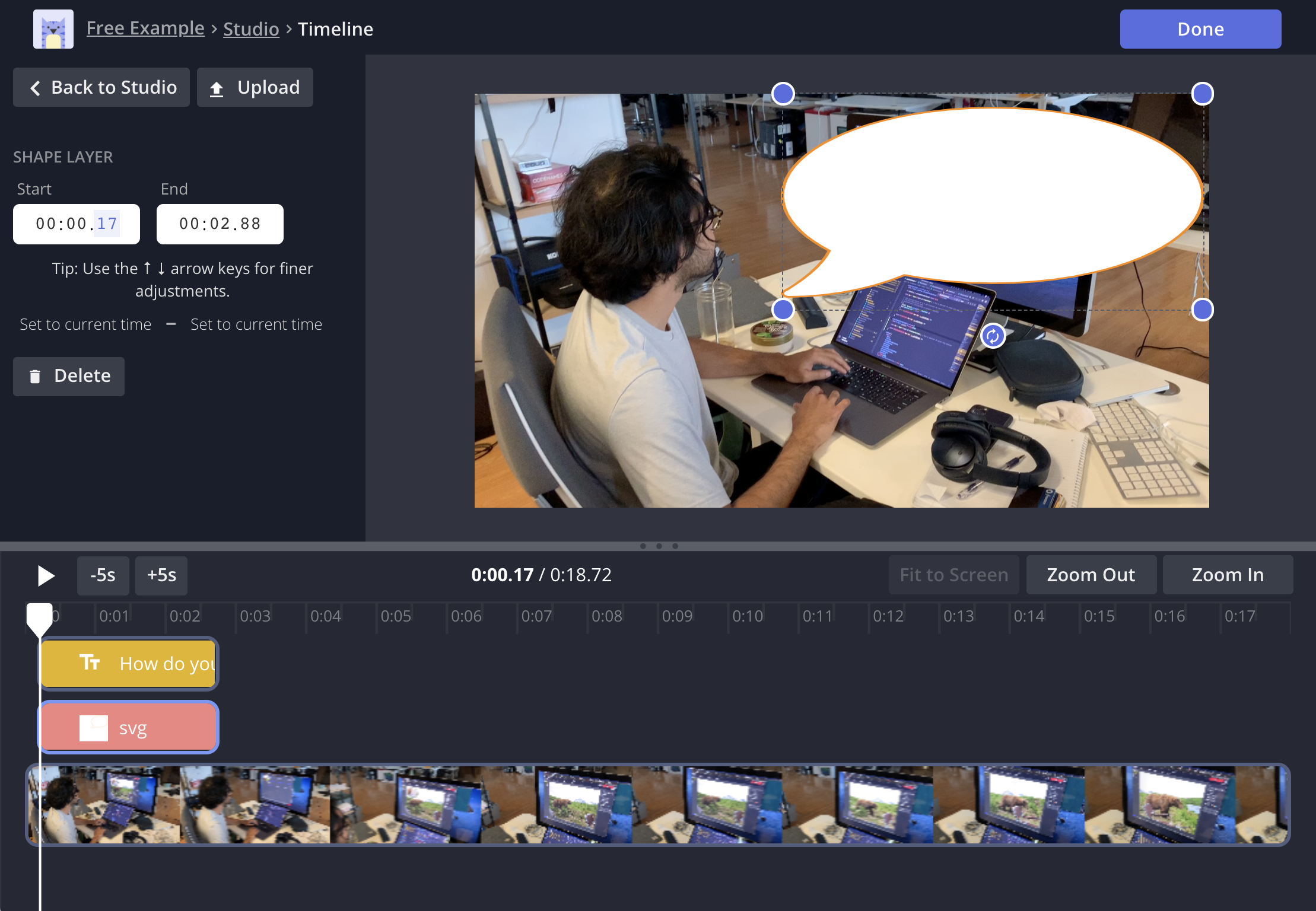Click the trash icon on the Delete button
The height and width of the screenshot is (911, 1316).
pos(36,376)
